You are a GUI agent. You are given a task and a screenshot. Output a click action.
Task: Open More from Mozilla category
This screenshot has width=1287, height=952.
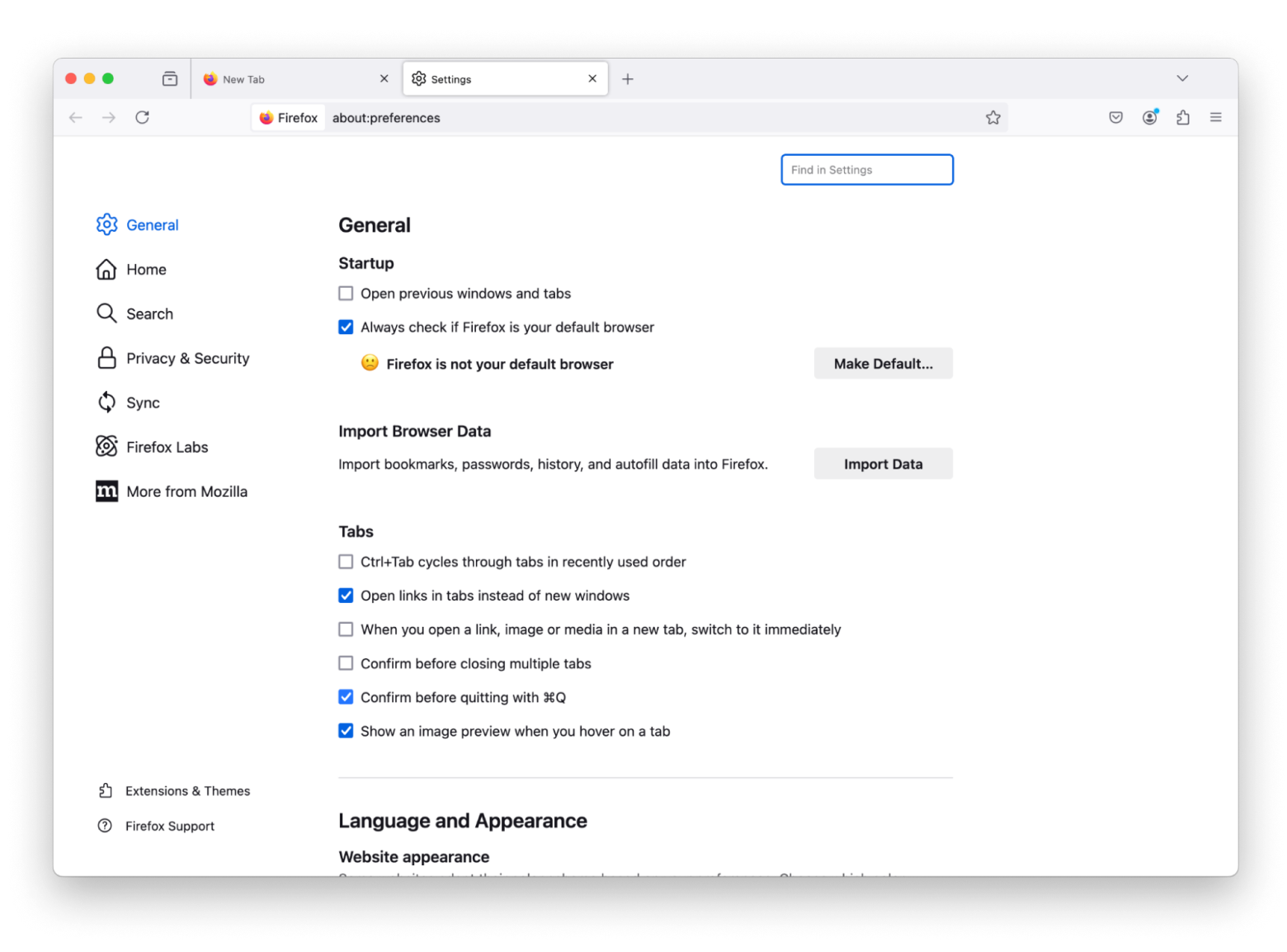[x=172, y=492]
